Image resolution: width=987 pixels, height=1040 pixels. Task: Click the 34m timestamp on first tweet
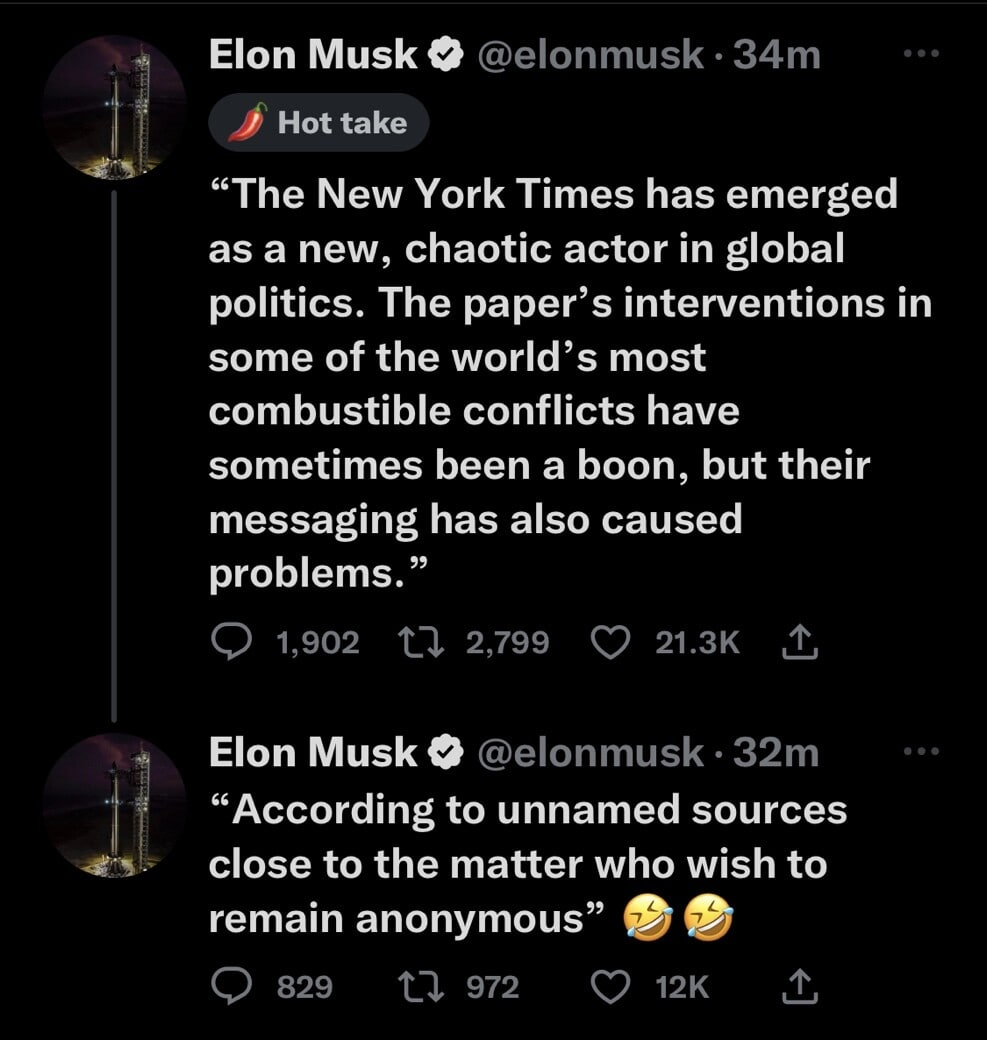click(777, 56)
